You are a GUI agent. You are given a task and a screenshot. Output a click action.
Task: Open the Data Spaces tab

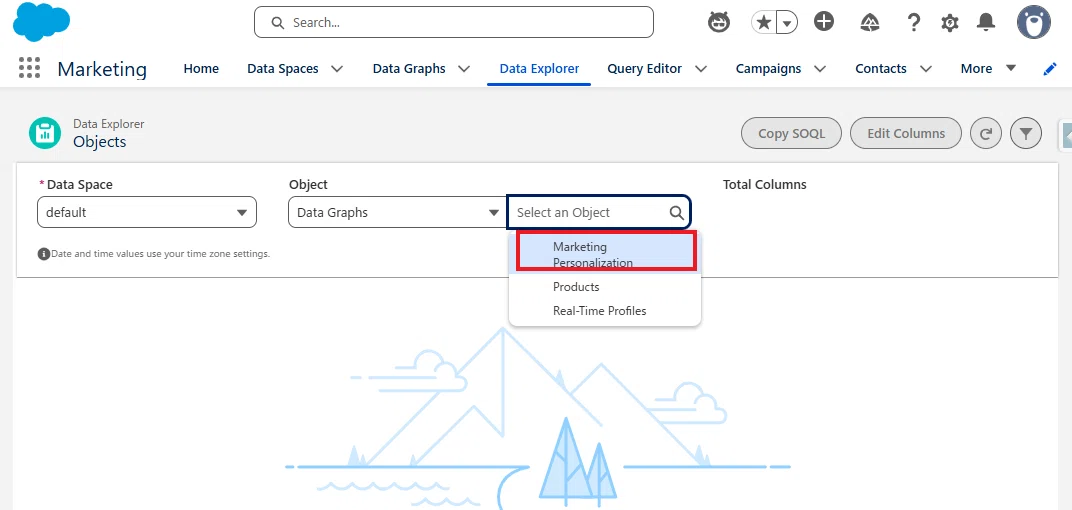[282, 68]
